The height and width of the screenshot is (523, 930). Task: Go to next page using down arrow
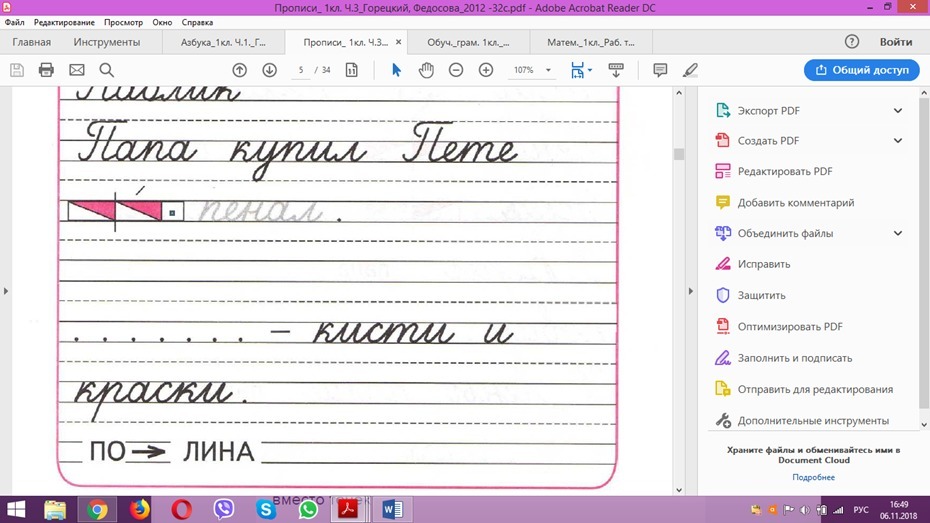coord(269,70)
